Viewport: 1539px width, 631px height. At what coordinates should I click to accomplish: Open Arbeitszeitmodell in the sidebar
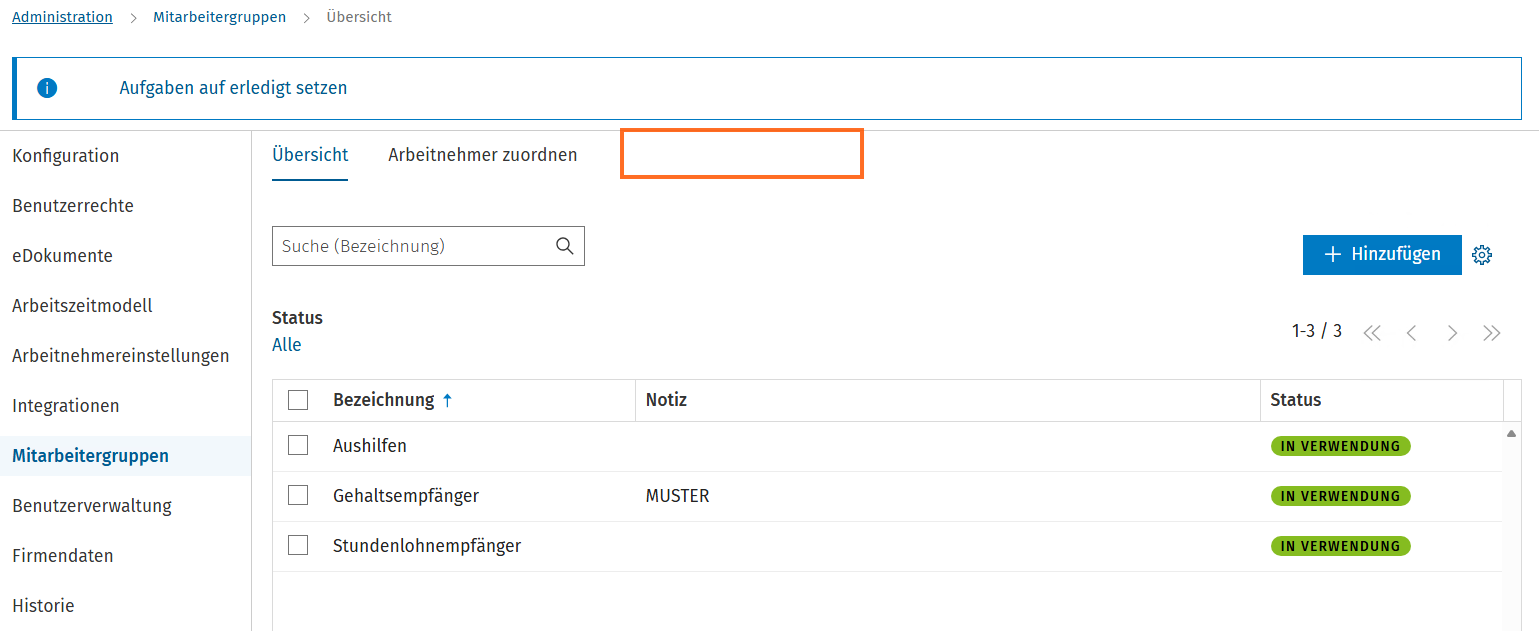(82, 306)
